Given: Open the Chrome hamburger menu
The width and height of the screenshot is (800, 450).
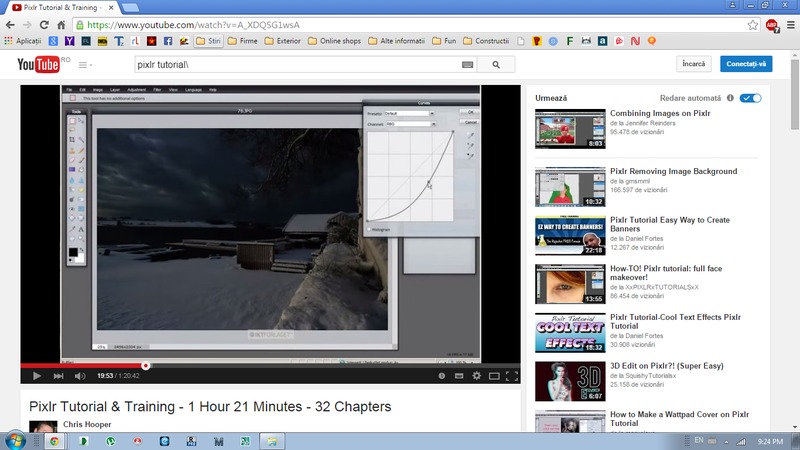Looking at the screenshot, I should pyautogui.click(x=791, y=25).
